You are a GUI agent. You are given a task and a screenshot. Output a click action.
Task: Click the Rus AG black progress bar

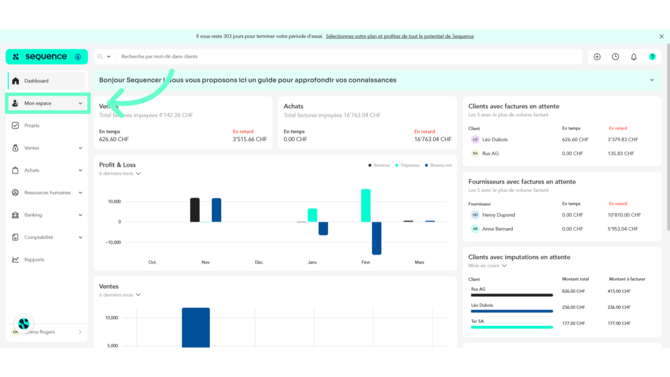pos(512,295)
